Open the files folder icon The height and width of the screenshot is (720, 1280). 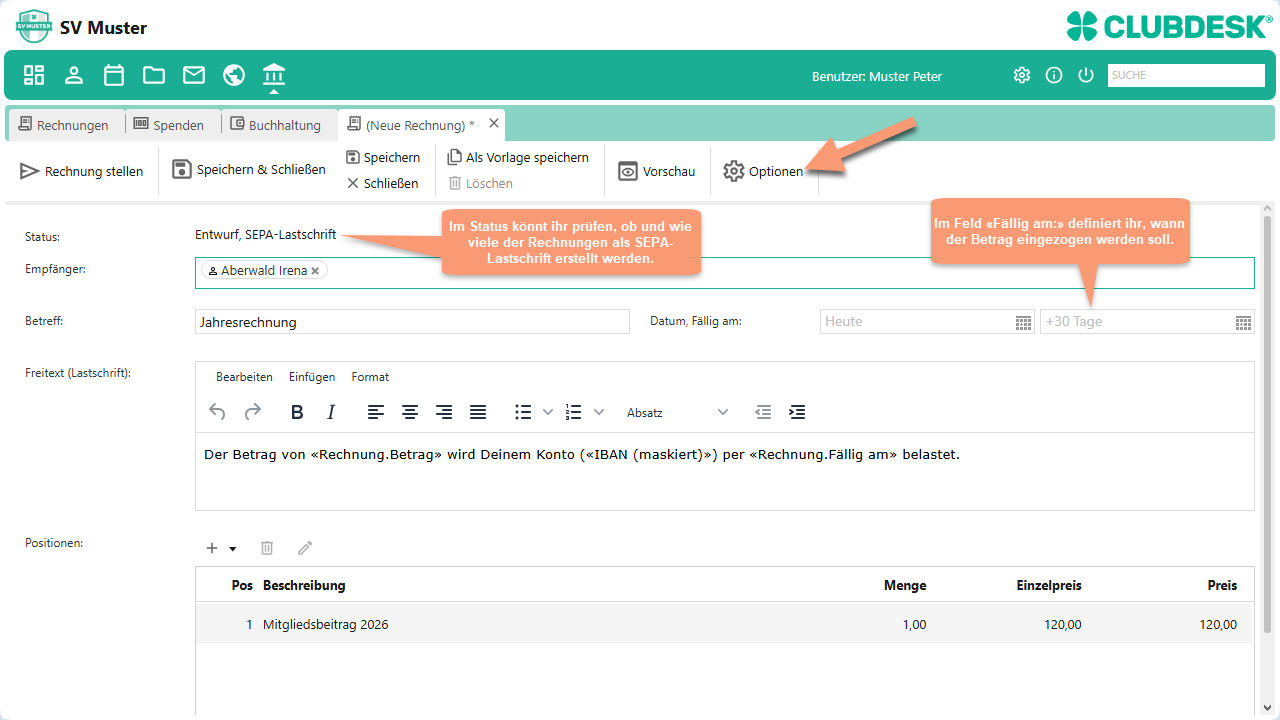click(154, 75)
